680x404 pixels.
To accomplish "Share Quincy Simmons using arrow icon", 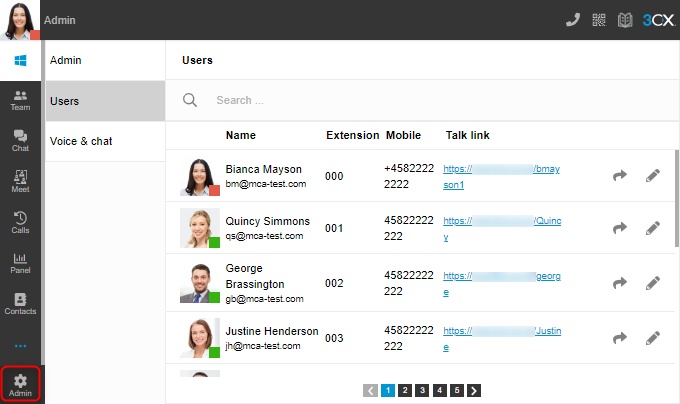I will (620, 228).
